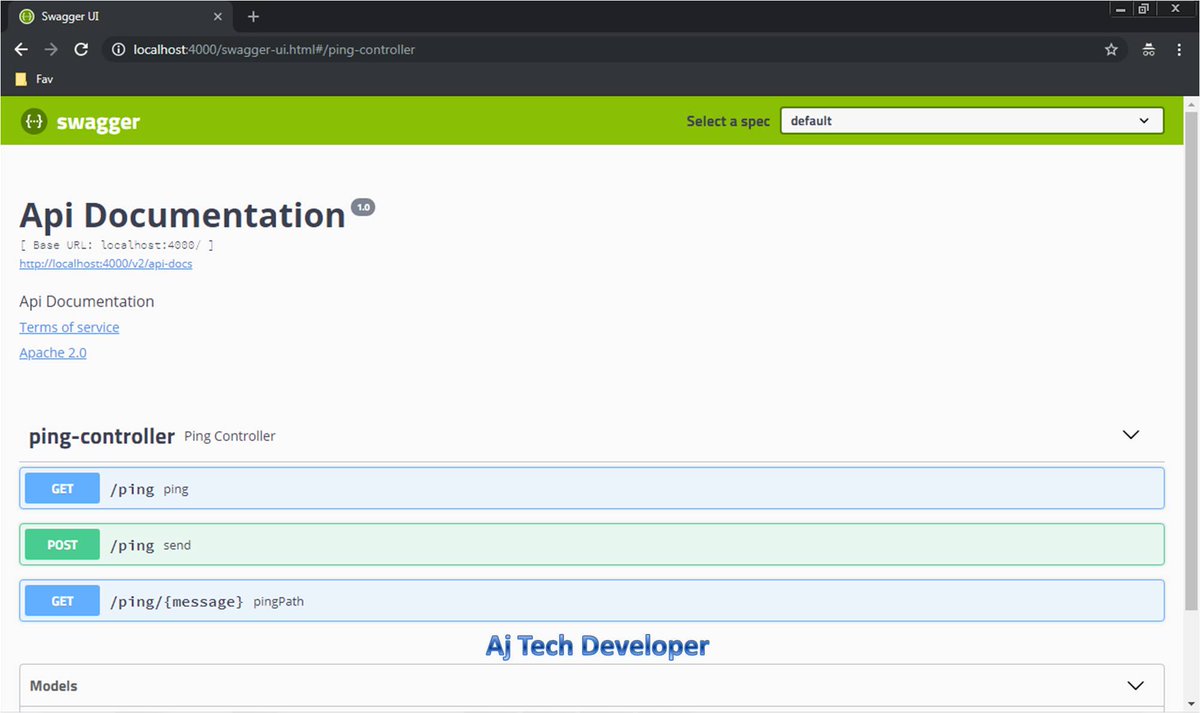Click the Ping Controller description text

(230, 436)
